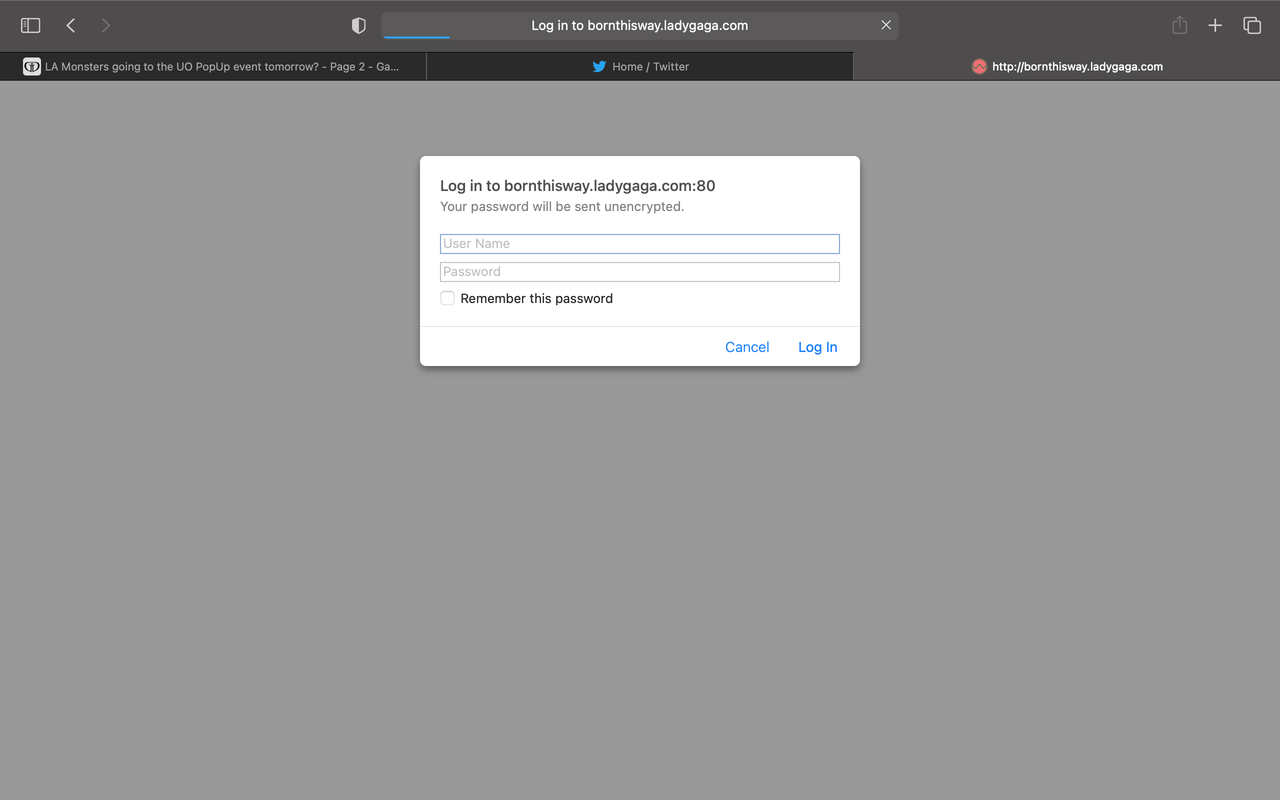The width and height of the screenshot is (1280, 800).
Task: Open the Share menu
Action: pyautogui.click(x=1180, y=25)
